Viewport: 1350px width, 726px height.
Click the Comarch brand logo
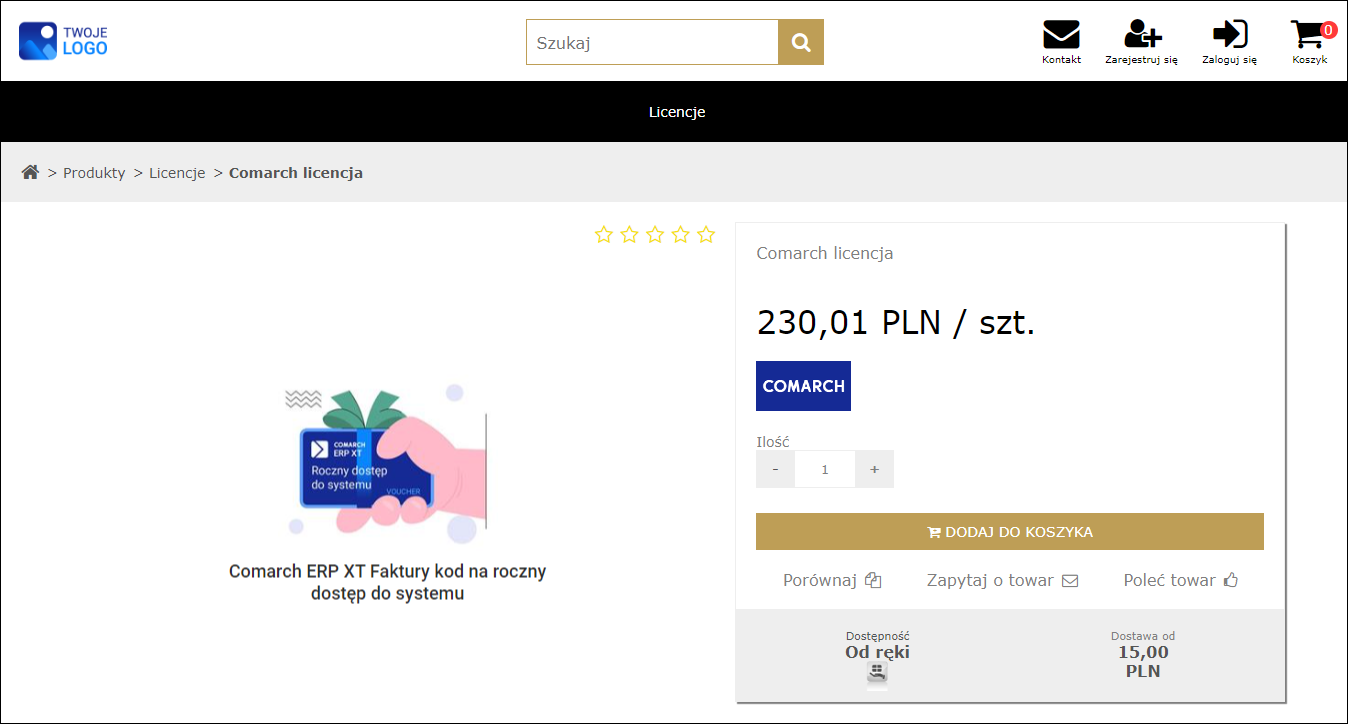pyautogui.click(x=803, y=386)
